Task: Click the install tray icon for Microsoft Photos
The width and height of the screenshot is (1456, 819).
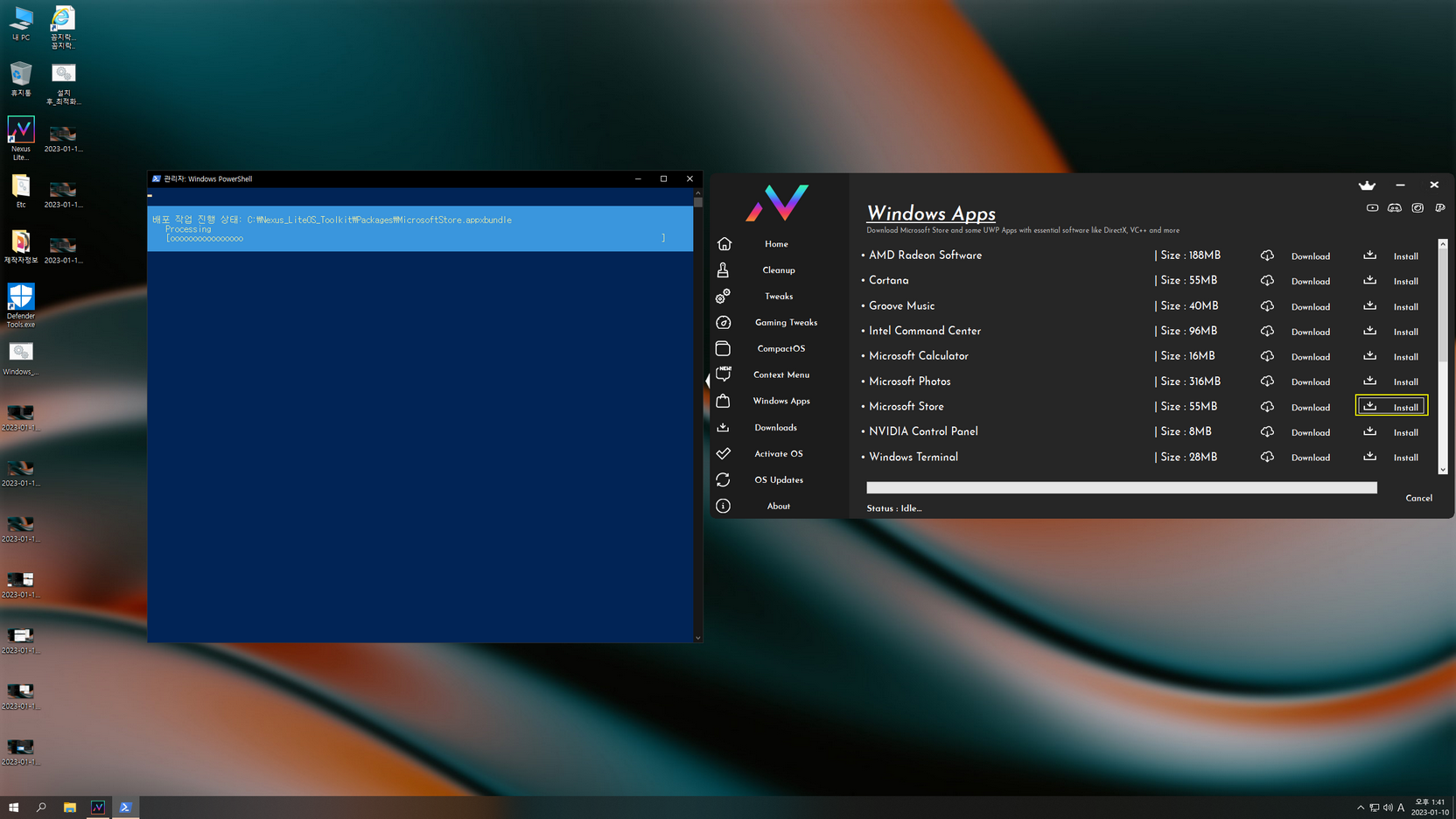Action: click(1370, 381)
